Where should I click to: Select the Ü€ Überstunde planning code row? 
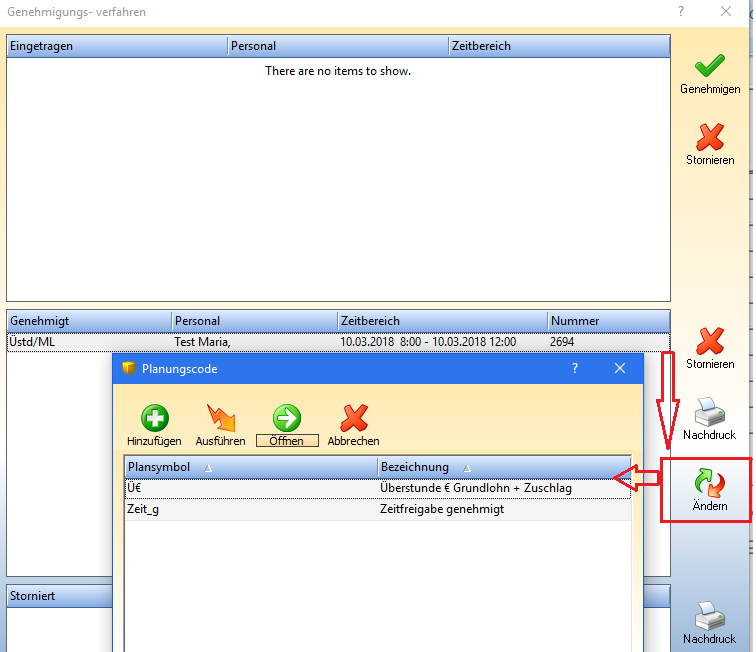(377, 488)
